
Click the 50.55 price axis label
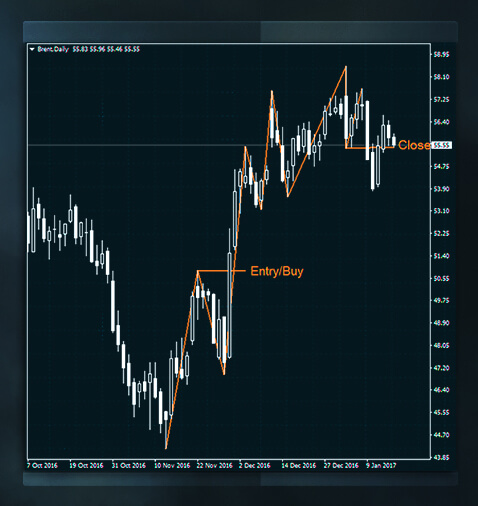click(x=441, y=278)
